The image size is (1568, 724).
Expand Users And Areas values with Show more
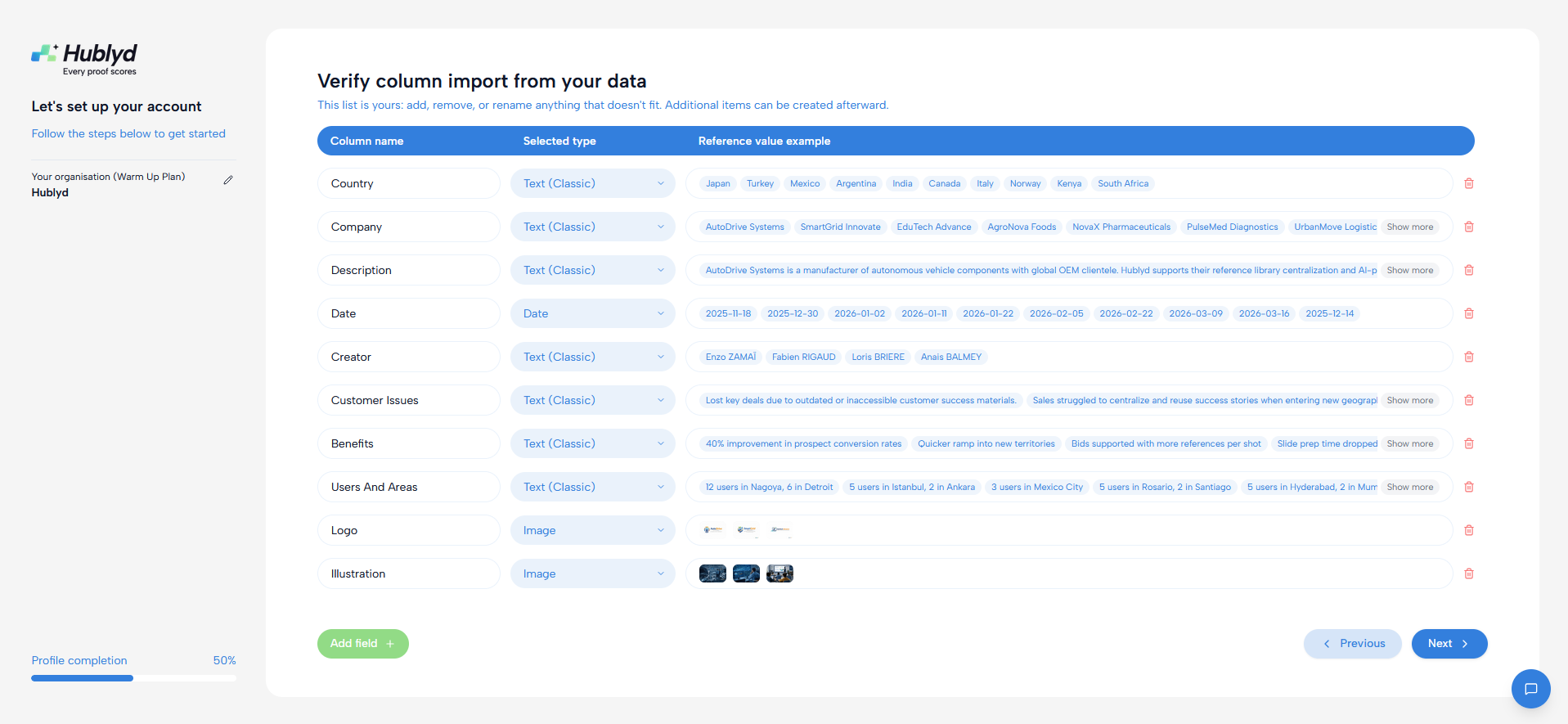(x=1410, y=487)
